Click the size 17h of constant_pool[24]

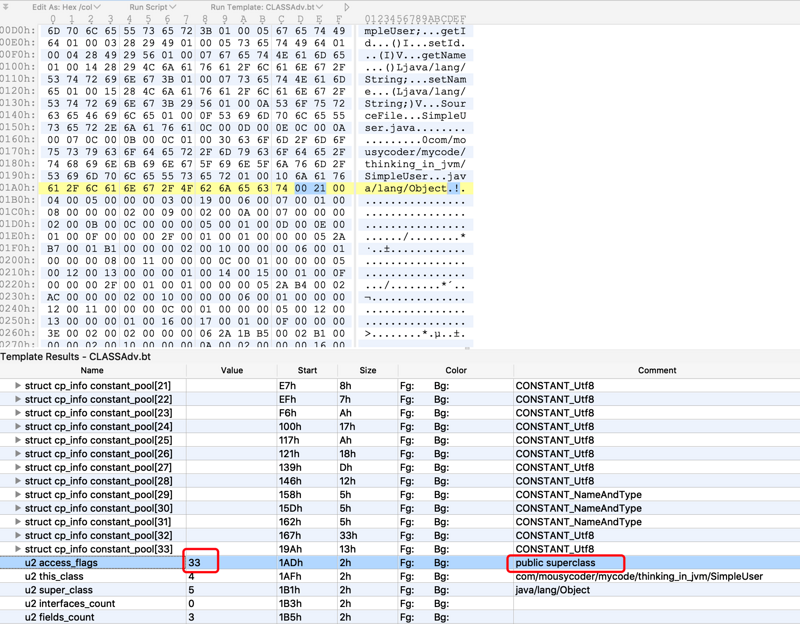click(347, 427)
